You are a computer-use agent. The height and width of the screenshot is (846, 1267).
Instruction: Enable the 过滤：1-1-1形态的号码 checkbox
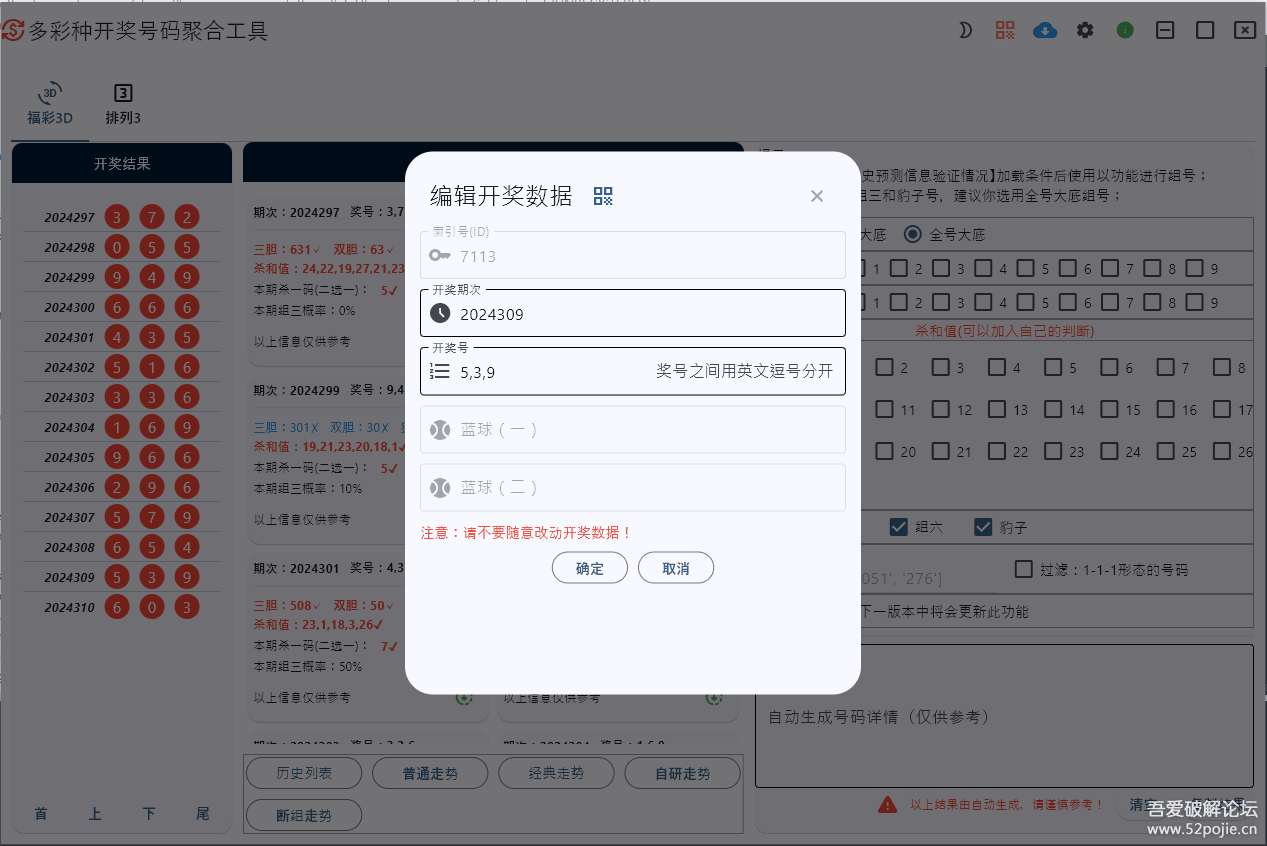1022,568
